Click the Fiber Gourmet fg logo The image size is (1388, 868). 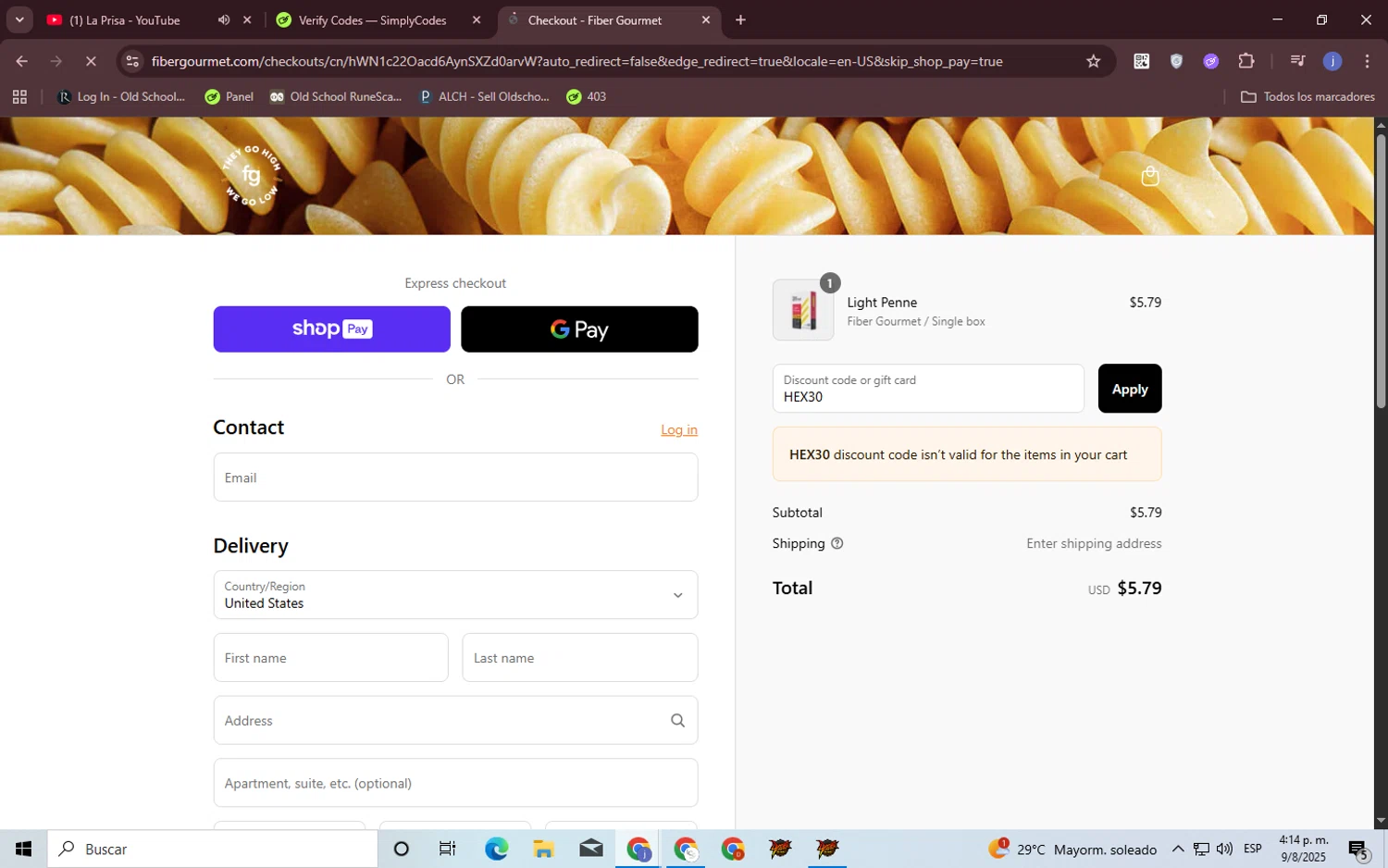(x=252, y=175)
